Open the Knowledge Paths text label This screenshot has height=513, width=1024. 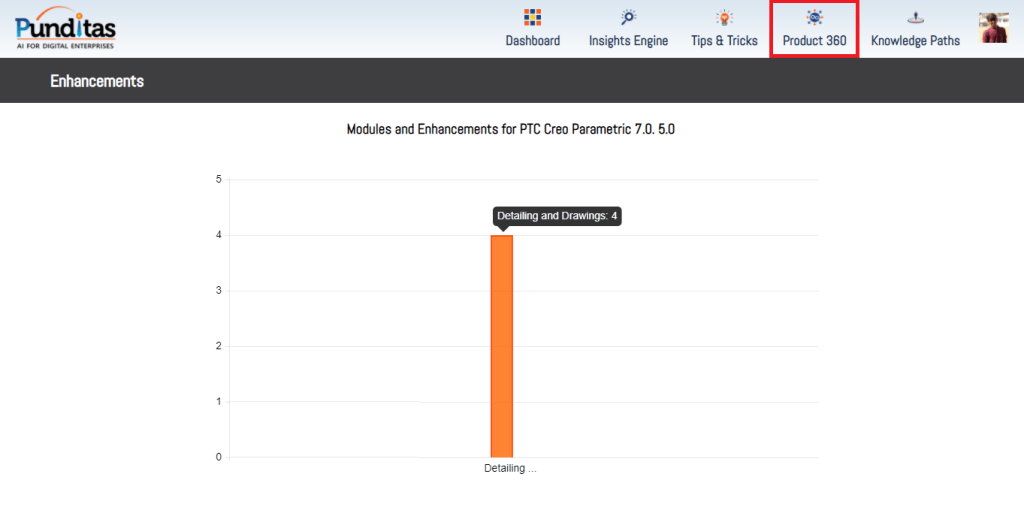coord(915,41)
